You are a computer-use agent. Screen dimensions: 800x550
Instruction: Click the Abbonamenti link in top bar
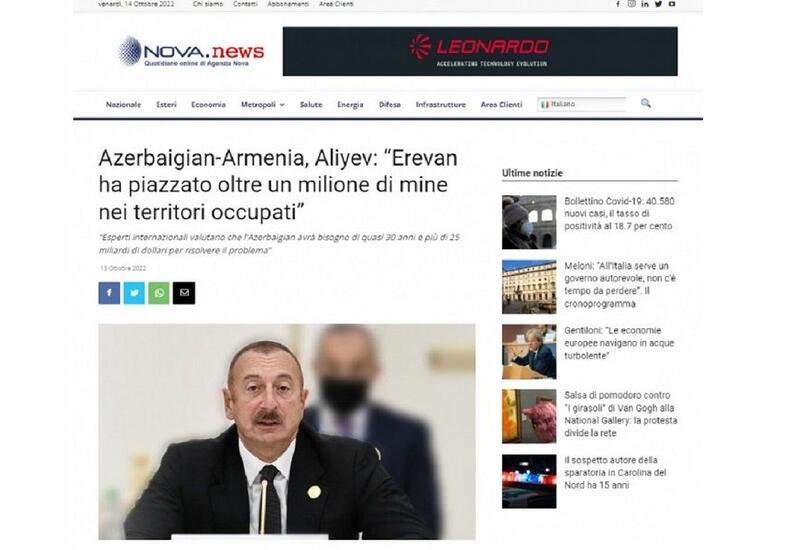[288, 4]
